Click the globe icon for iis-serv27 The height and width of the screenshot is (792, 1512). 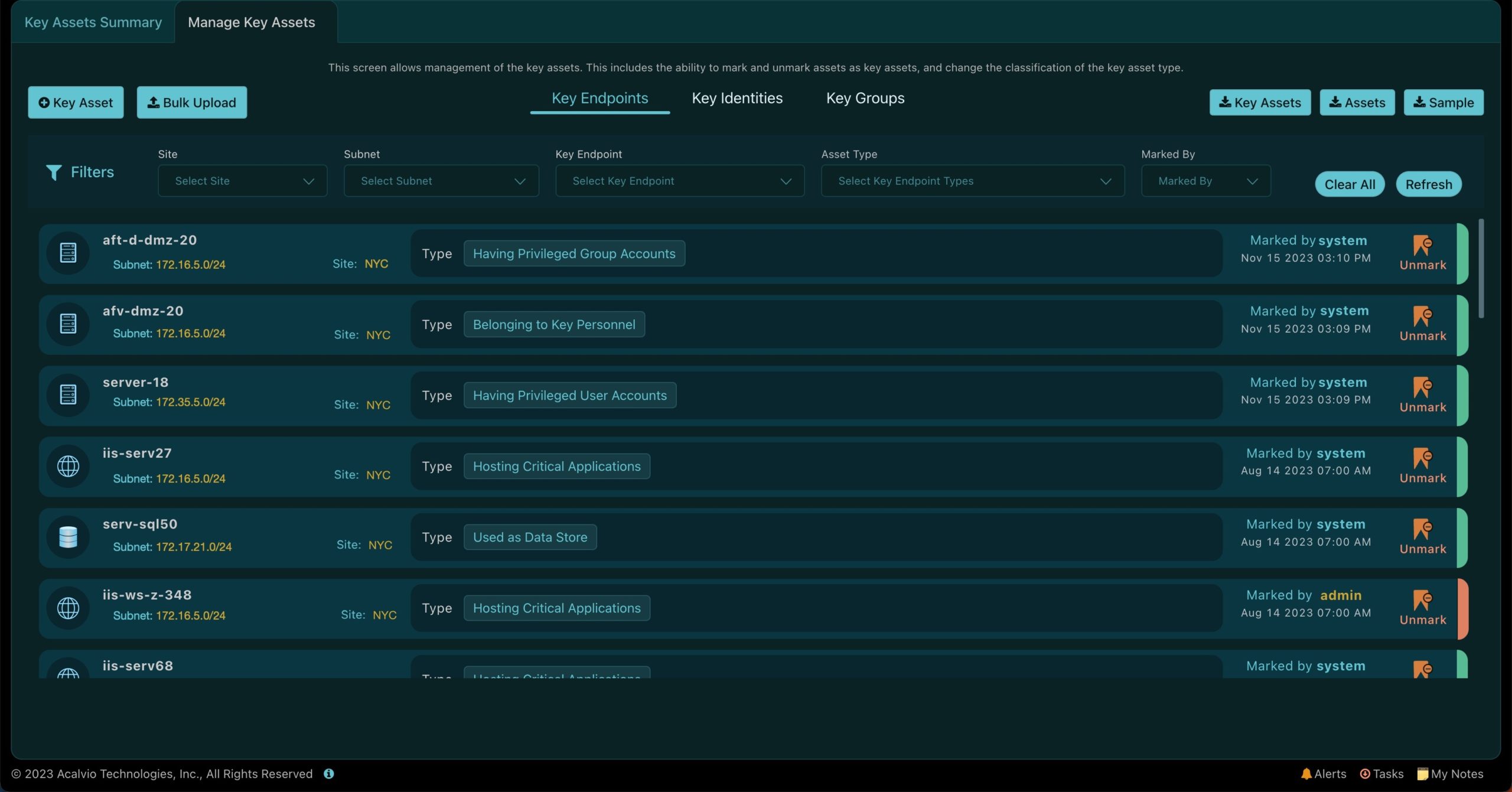click(x=68, y=466)
